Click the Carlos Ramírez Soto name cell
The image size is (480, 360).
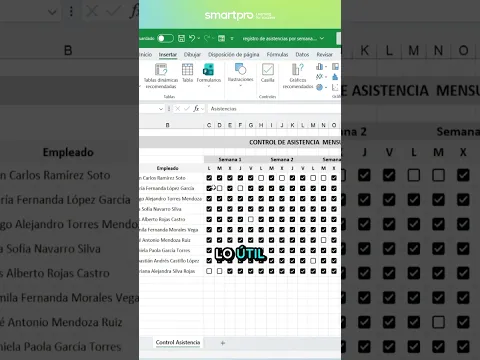click(171, 178)
